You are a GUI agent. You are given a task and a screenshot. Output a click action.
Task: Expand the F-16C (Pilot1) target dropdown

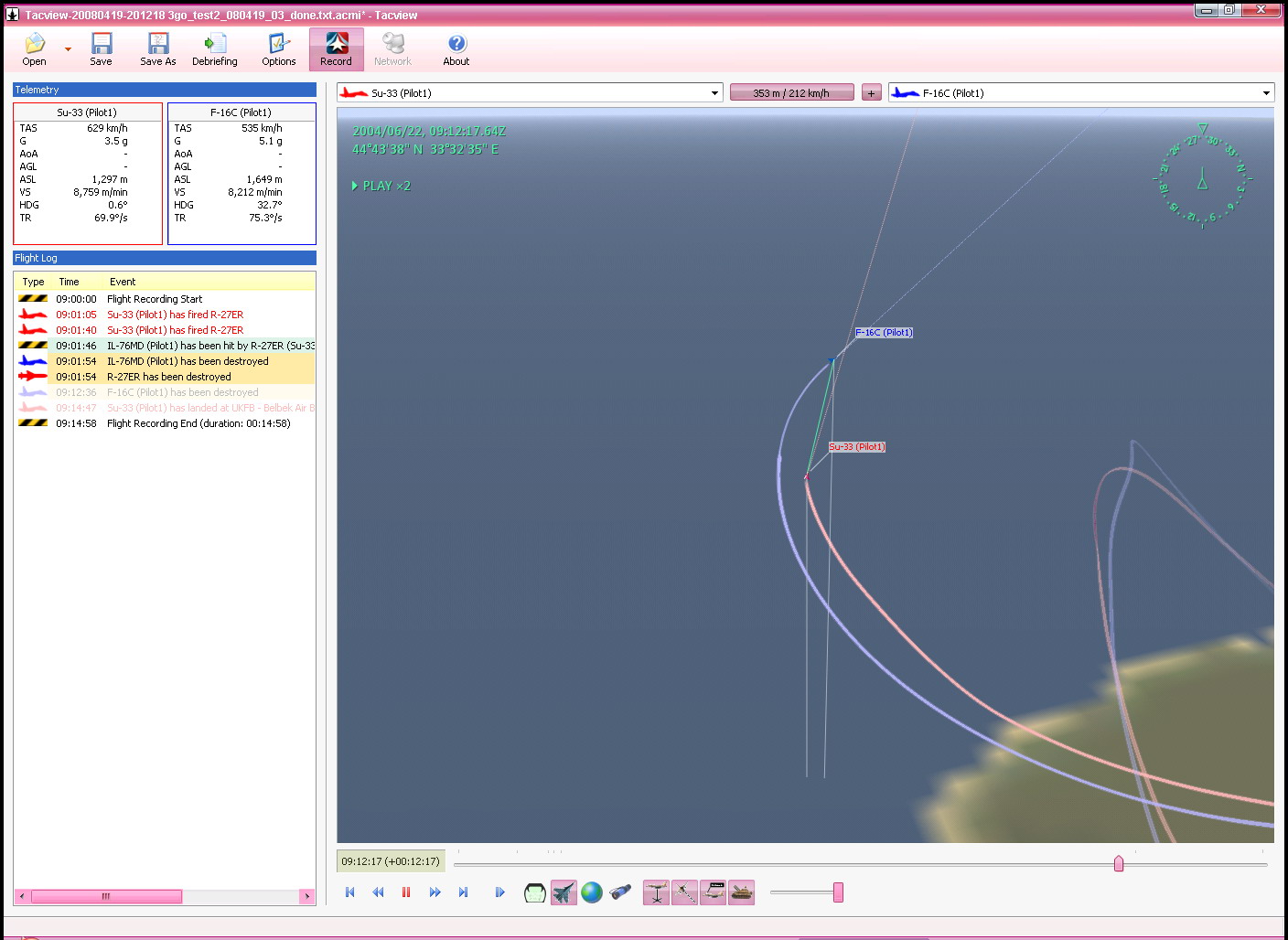pyautogui.click(x=1266, y=93)
